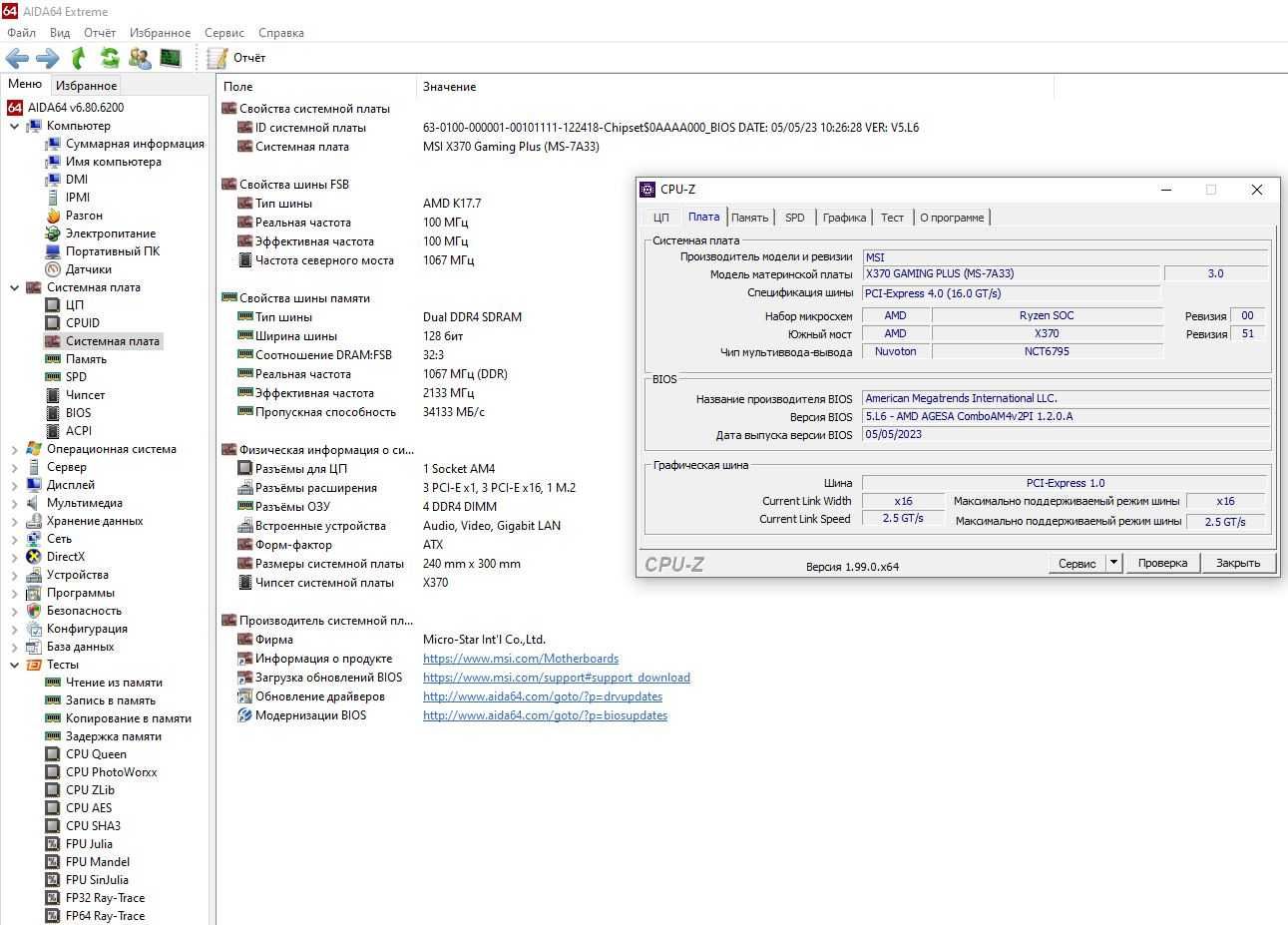Screen dimensions: 1288x925
Task: Expand the Дисплей branch
Action: pos(14,485)
